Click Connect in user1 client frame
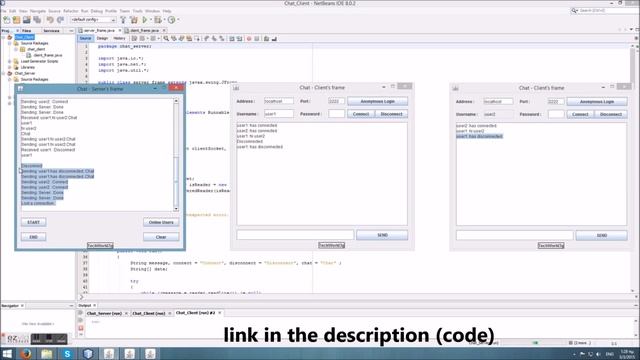Screen dimensions: 640x360 pos(361,114)
